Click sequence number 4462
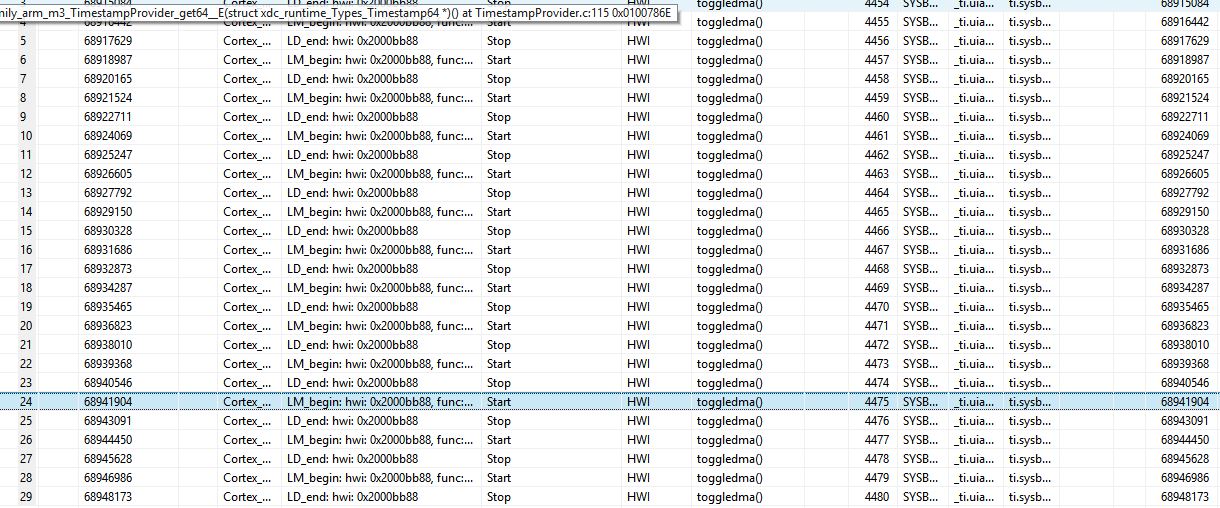This screenshot has width=1220, height=508. click(x=876, y=155)
